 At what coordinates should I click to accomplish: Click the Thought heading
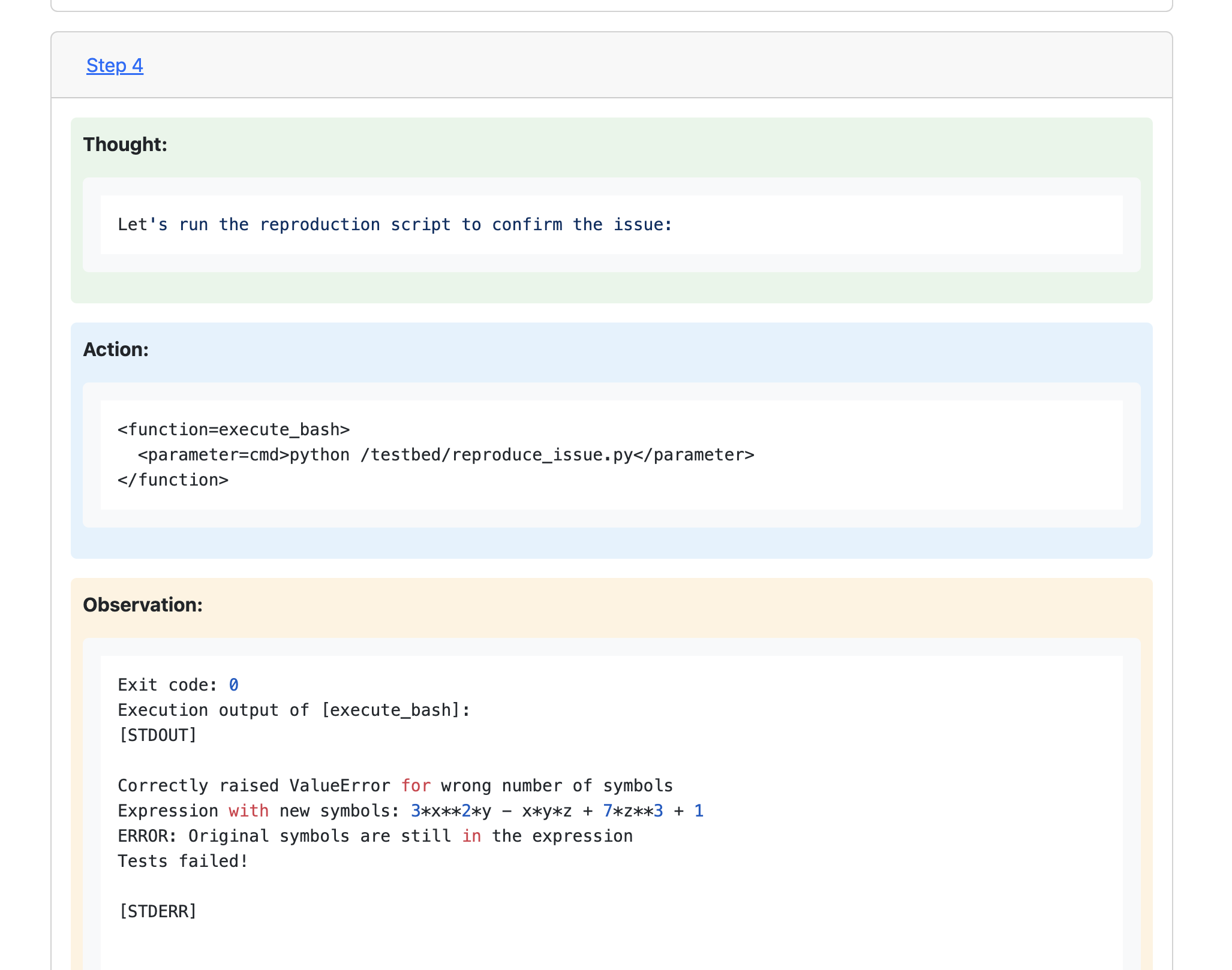pos(125,144)
